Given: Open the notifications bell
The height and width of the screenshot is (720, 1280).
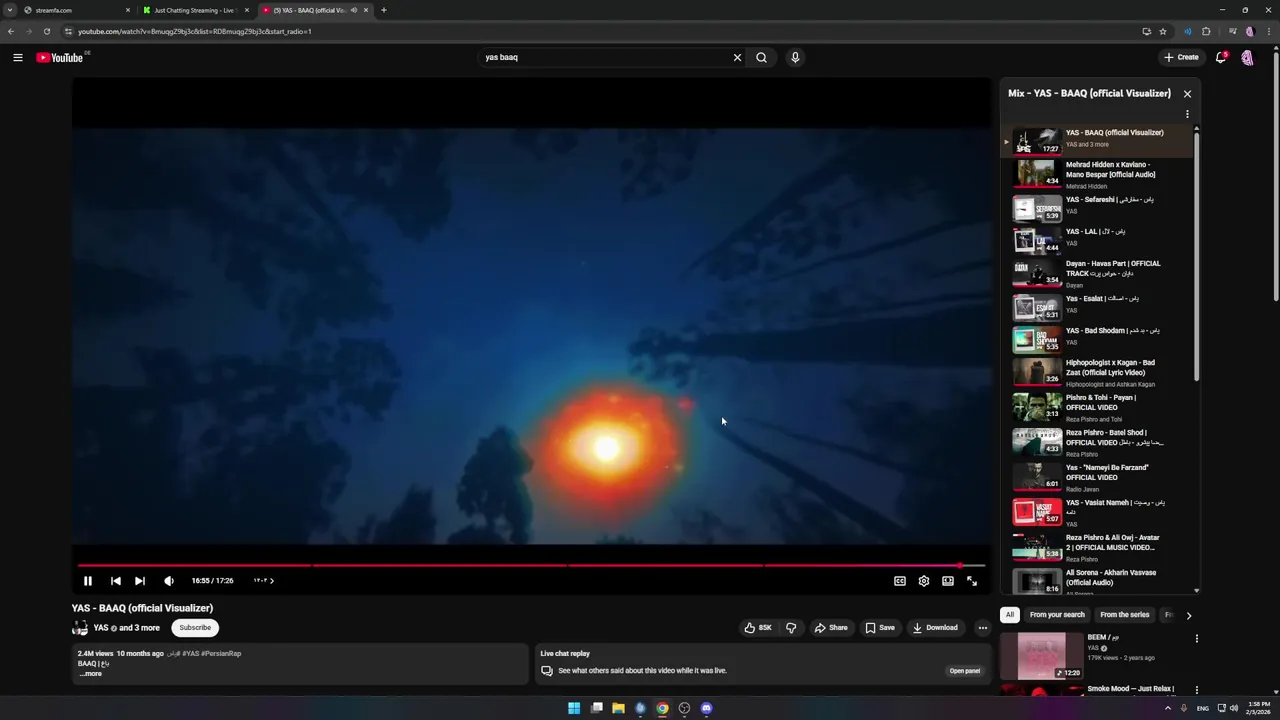Looking at the screenshot, I should tap(1221, 57).
